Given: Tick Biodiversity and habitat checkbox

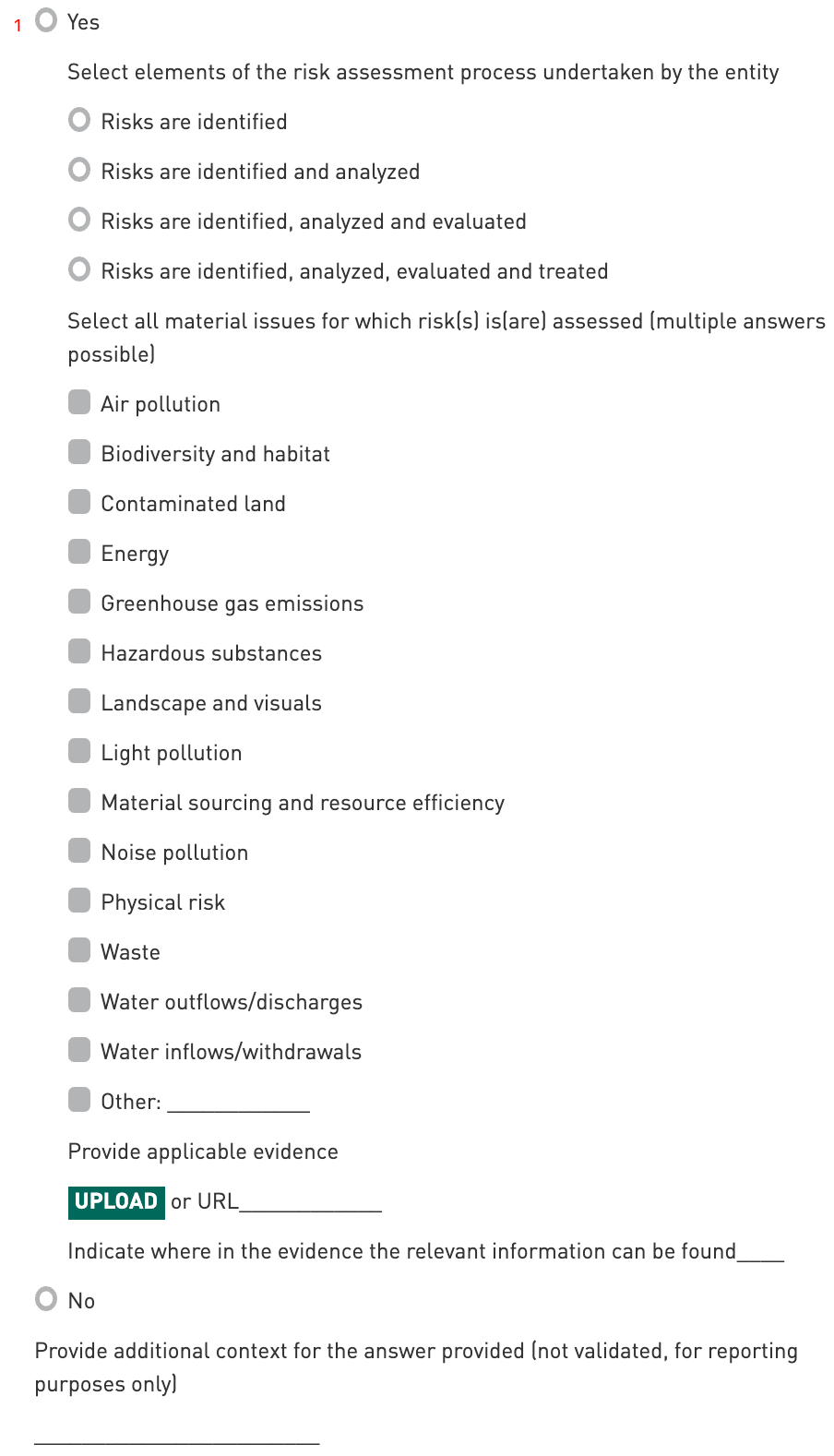Looking at the screenshot, I should click(x=80, y=452).
